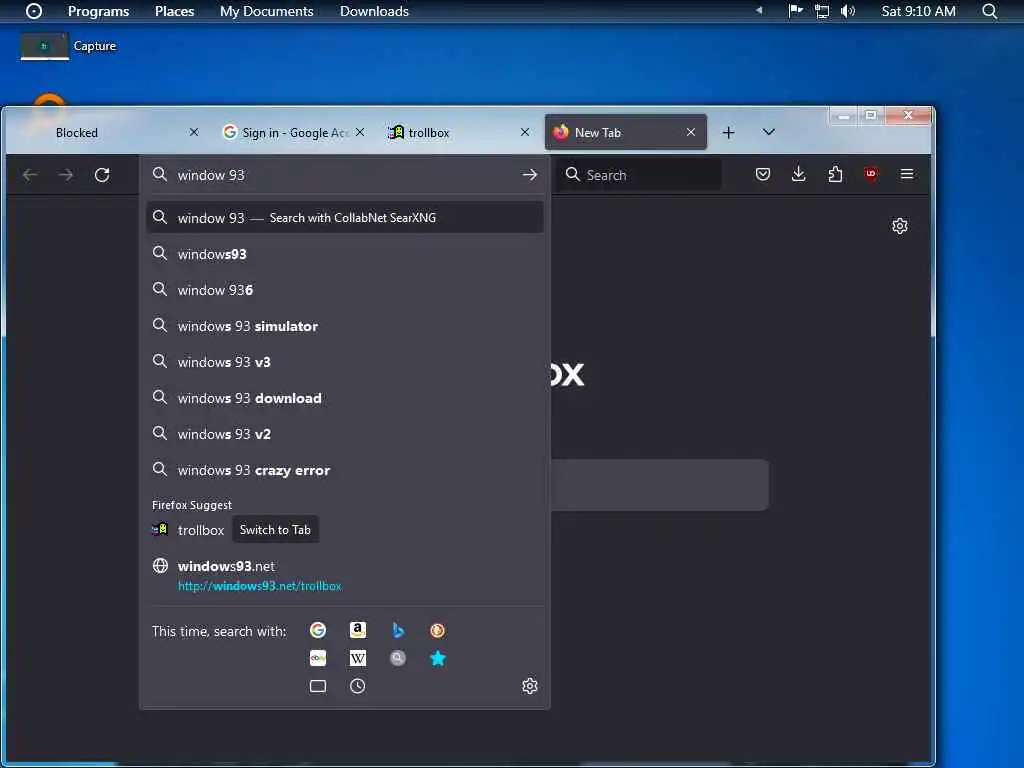Open a new tab with plus button
This screenshot has height=768, width=1024.
click(728, 133)
